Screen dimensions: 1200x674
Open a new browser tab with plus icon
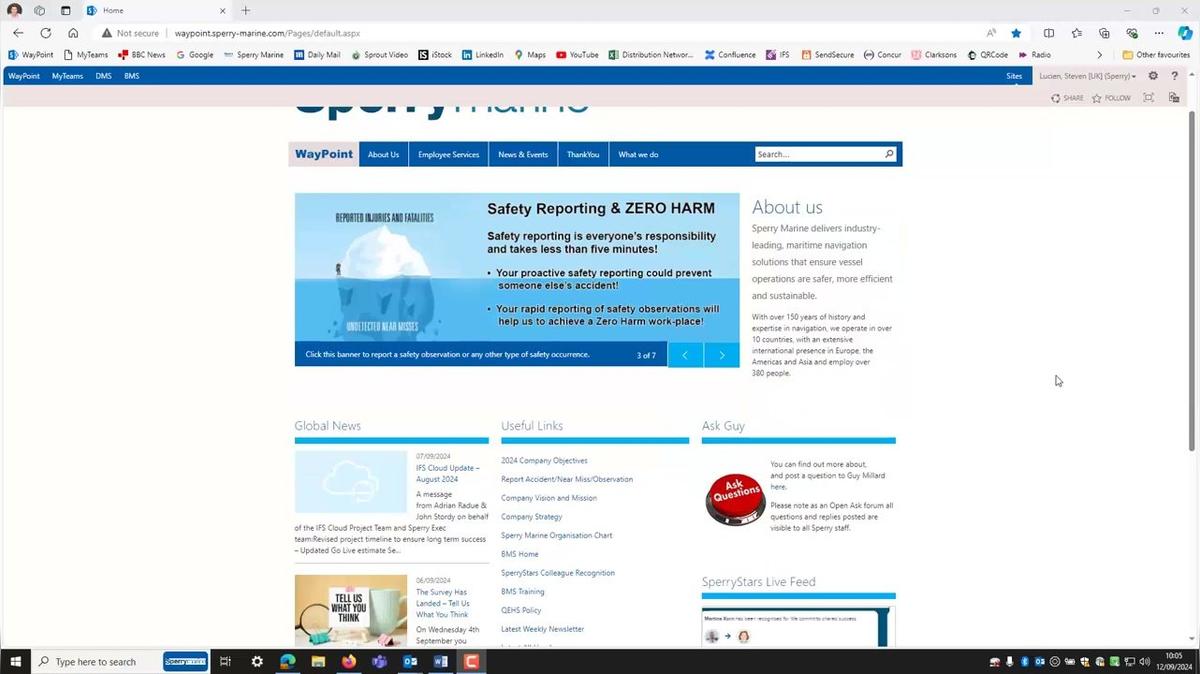(x=246, y=10)
